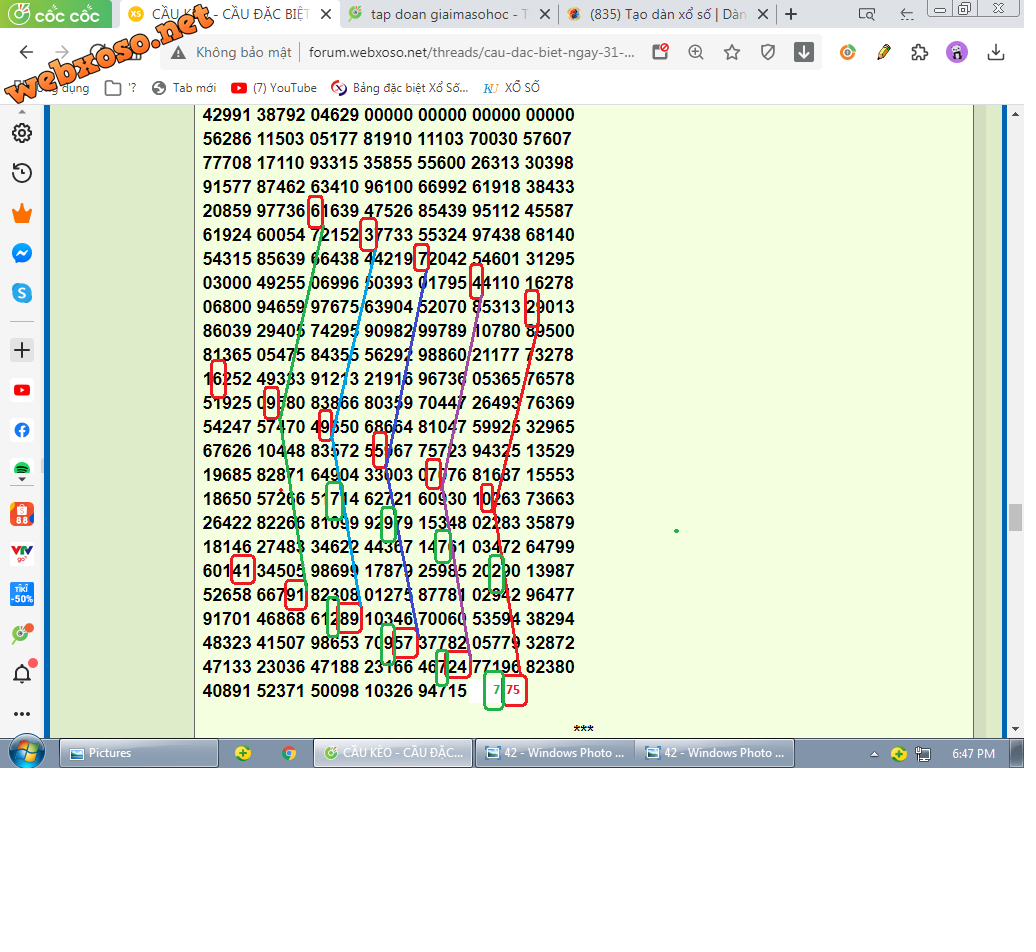Viewport: 1036px width, 952px height.
Task: Open the Shopee sidebar shortcut
Action: [x=22, y=514]
